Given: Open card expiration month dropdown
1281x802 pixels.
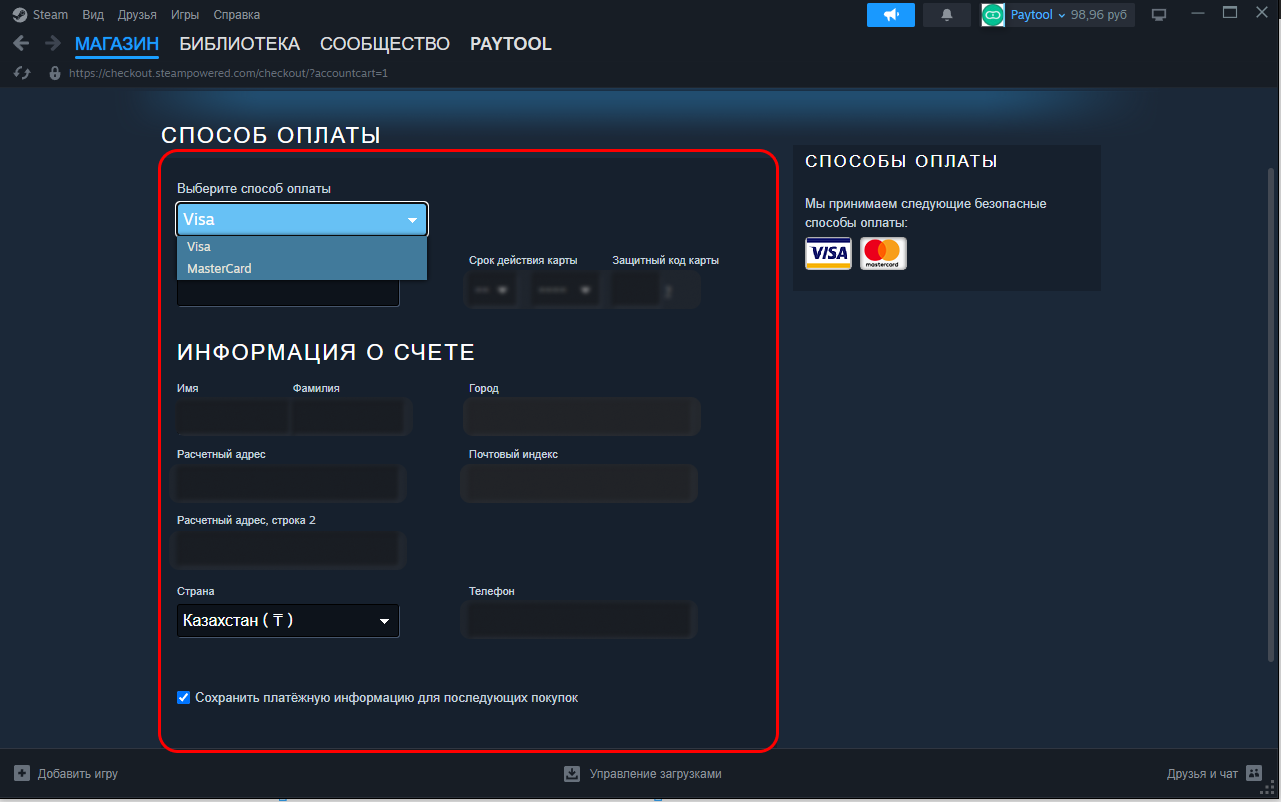Looking at the screenshot, I should point(491,290).
